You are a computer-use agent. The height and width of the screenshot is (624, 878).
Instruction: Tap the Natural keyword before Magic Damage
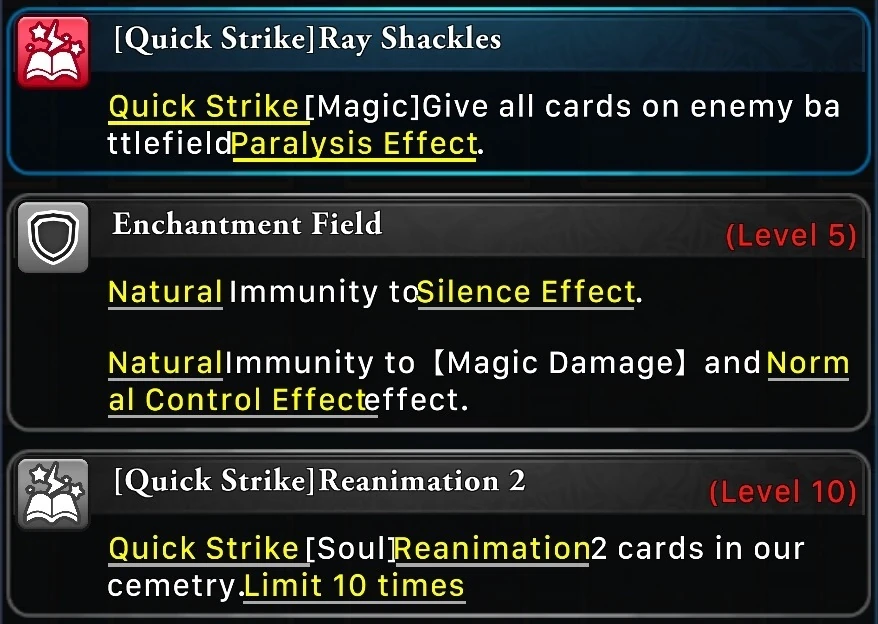tap(165, 363)
